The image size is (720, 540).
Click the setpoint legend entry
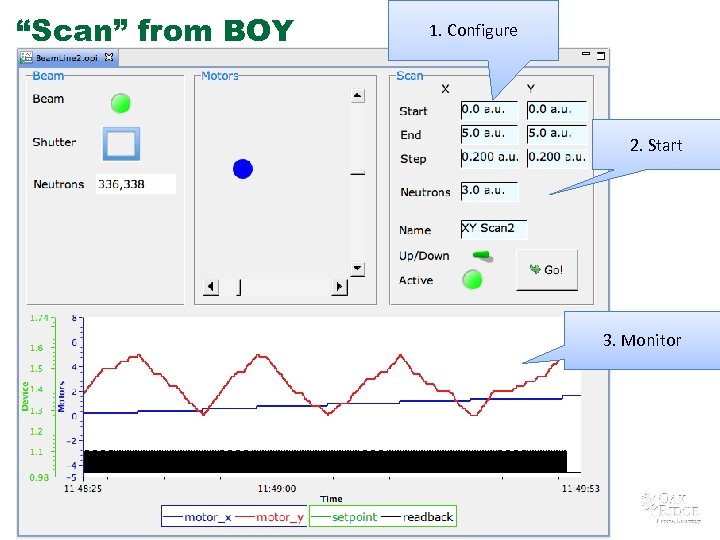[x=344, y=517]
